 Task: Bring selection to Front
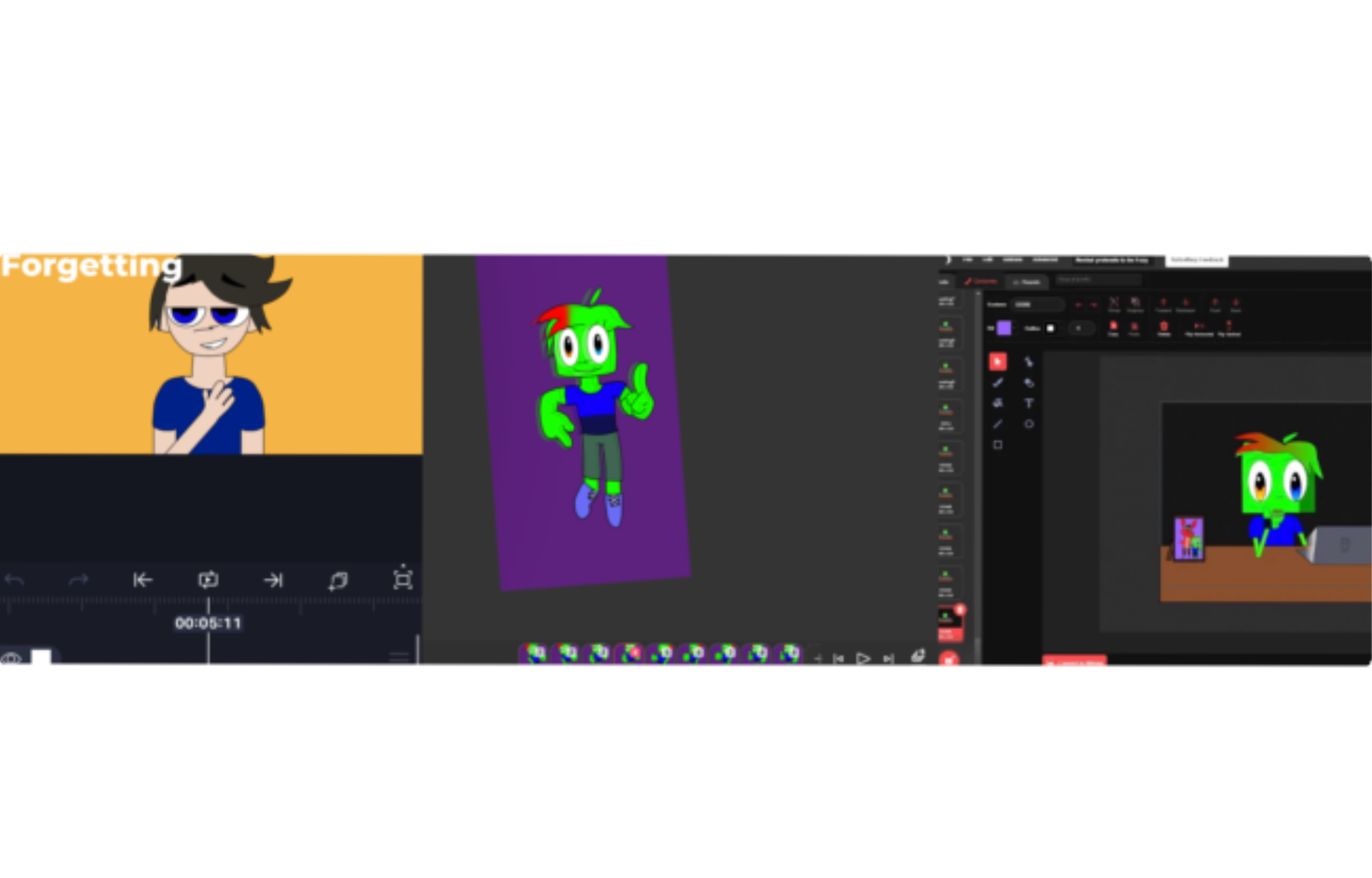click(1215, 305)
